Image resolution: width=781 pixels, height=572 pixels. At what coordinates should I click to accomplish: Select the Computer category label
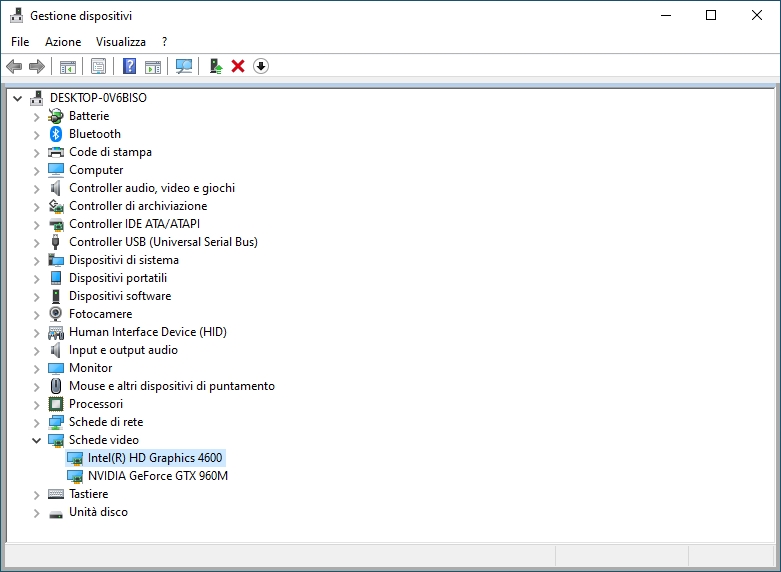click(x=96, y=170)
